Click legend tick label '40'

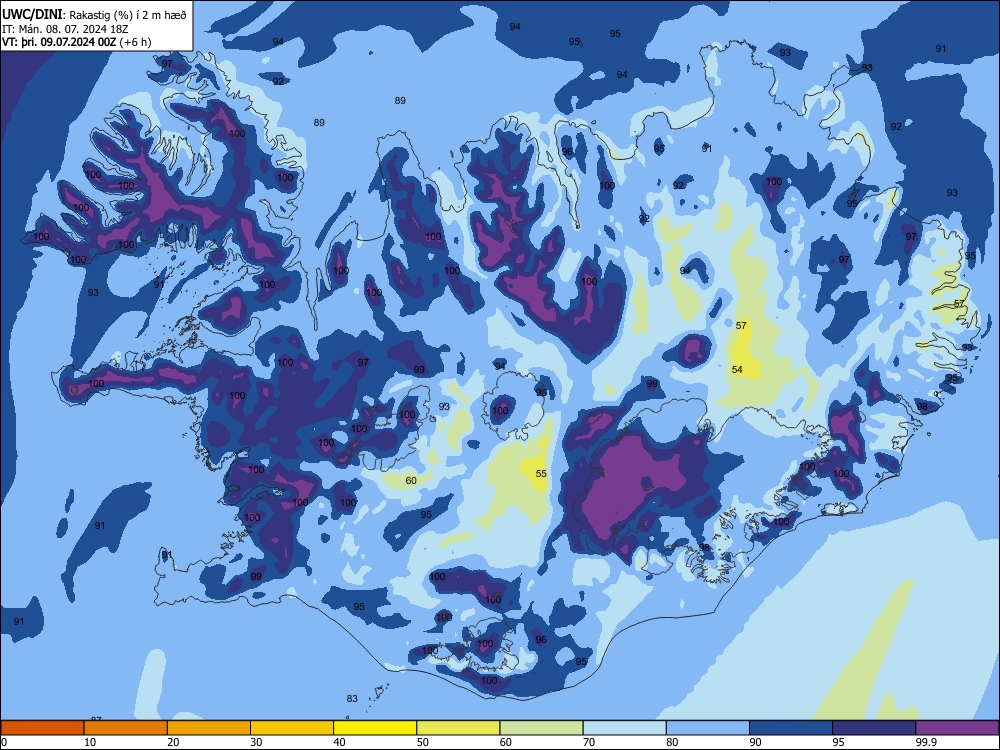pyautogui.click(x=340, y=742)
